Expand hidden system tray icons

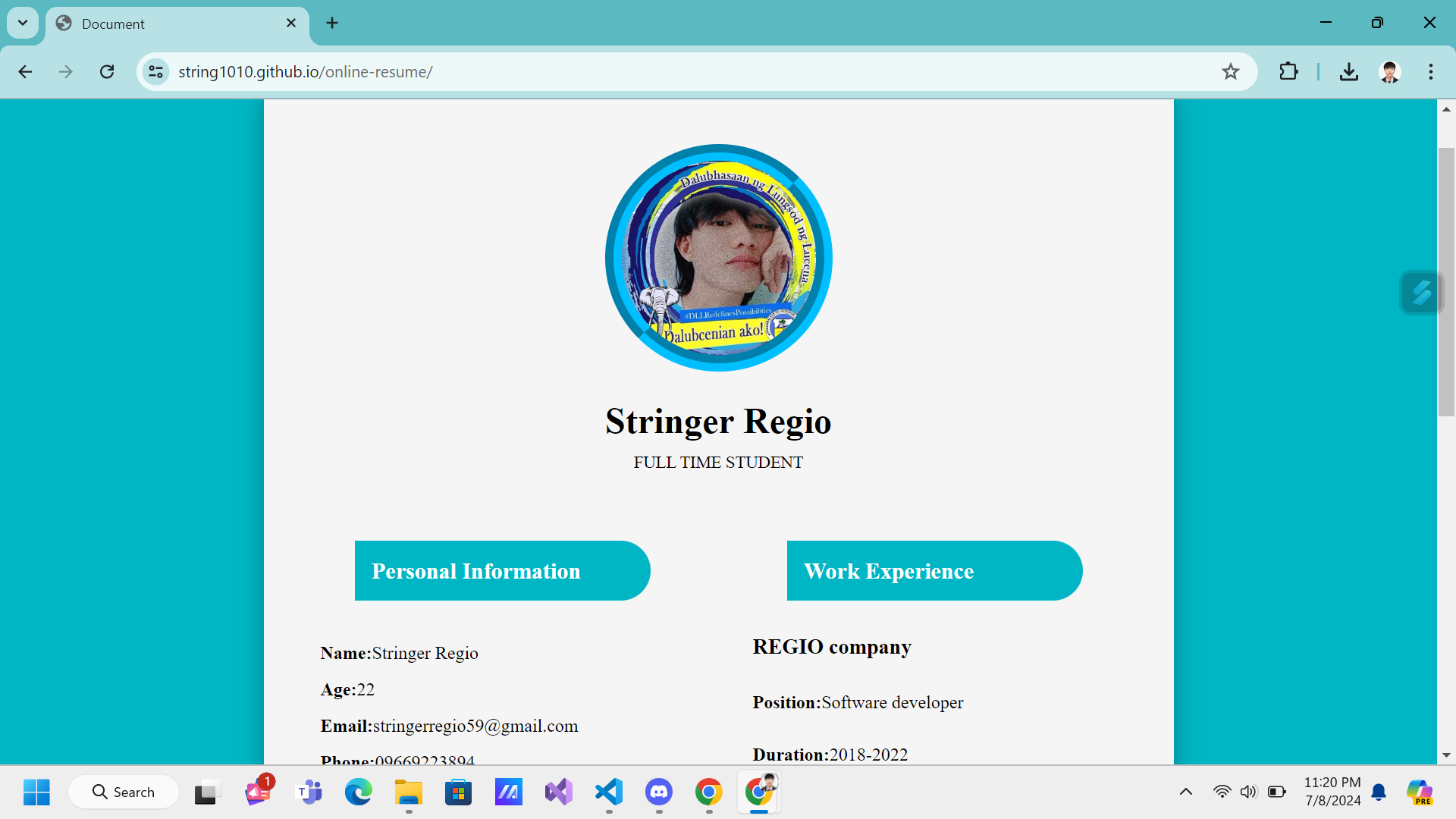tap(1187, 792)
